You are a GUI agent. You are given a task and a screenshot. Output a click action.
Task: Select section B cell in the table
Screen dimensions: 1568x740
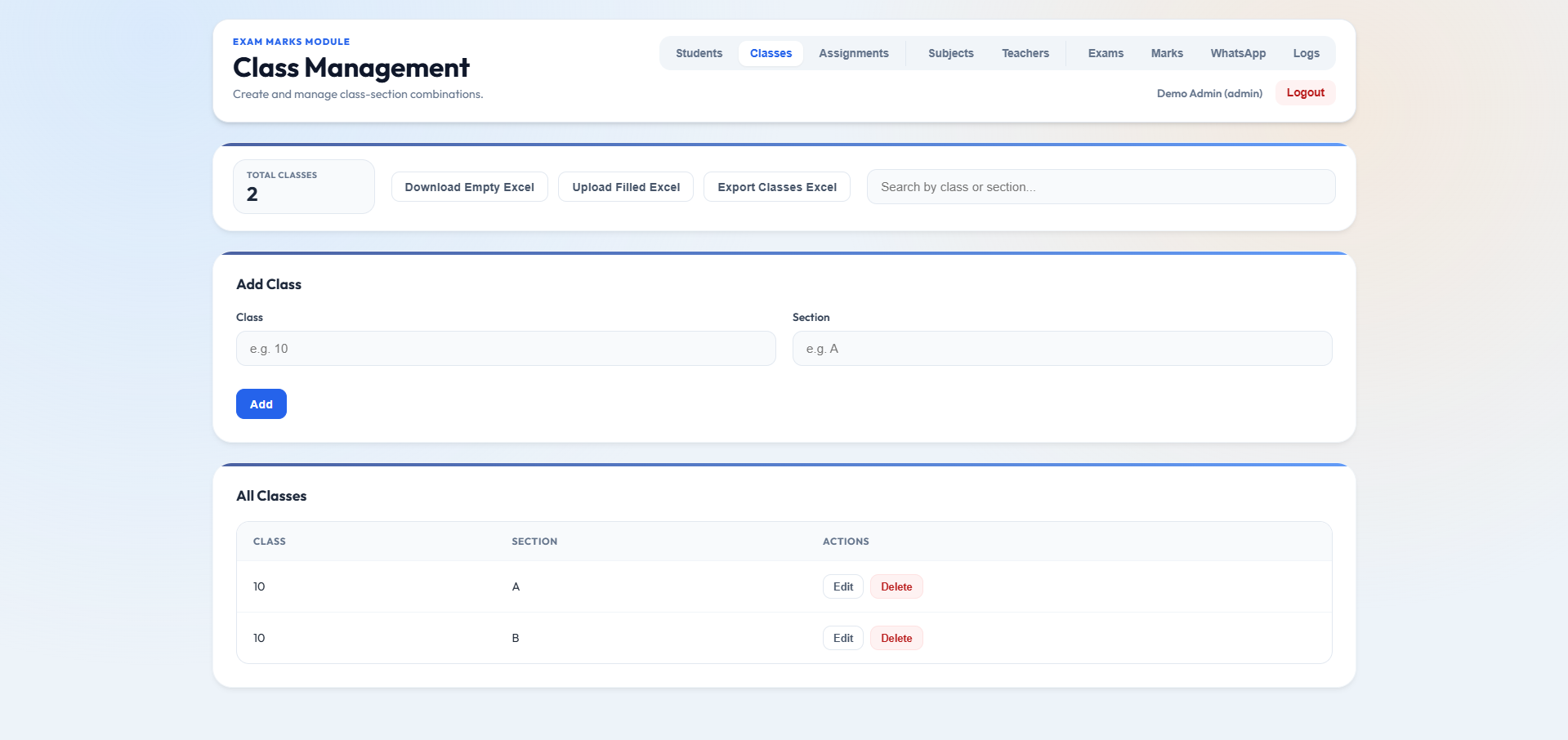click(x=516, y=638)
